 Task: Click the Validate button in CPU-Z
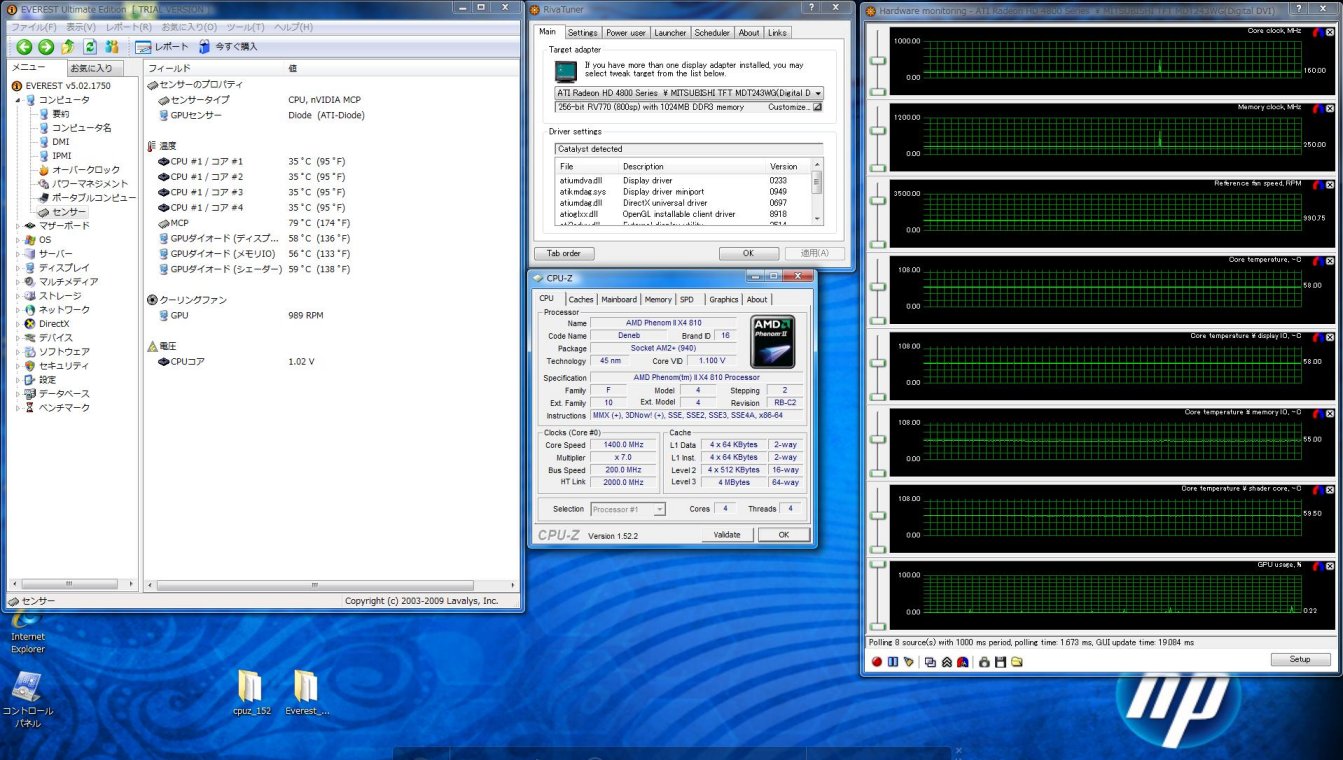pyautogui.click(x=727, y=535)
